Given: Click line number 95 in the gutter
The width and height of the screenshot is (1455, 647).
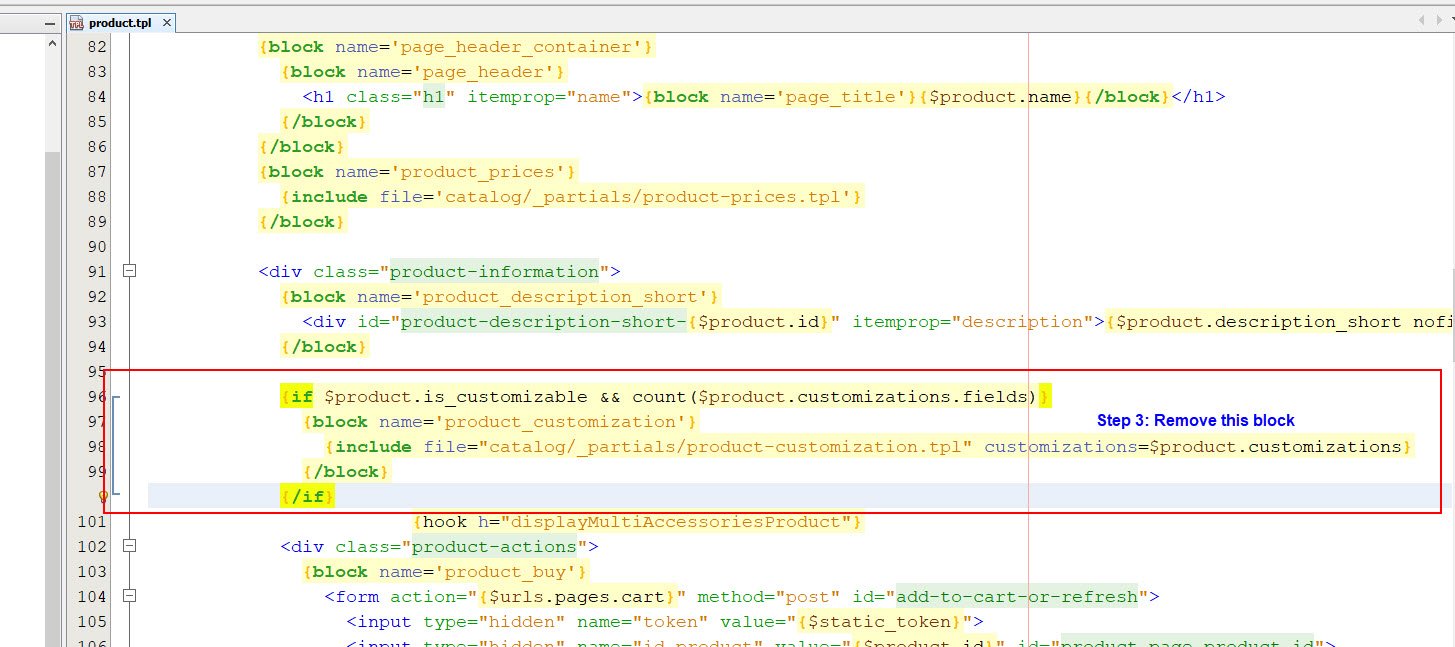Looking at the screenshot, I should point(97,372).
